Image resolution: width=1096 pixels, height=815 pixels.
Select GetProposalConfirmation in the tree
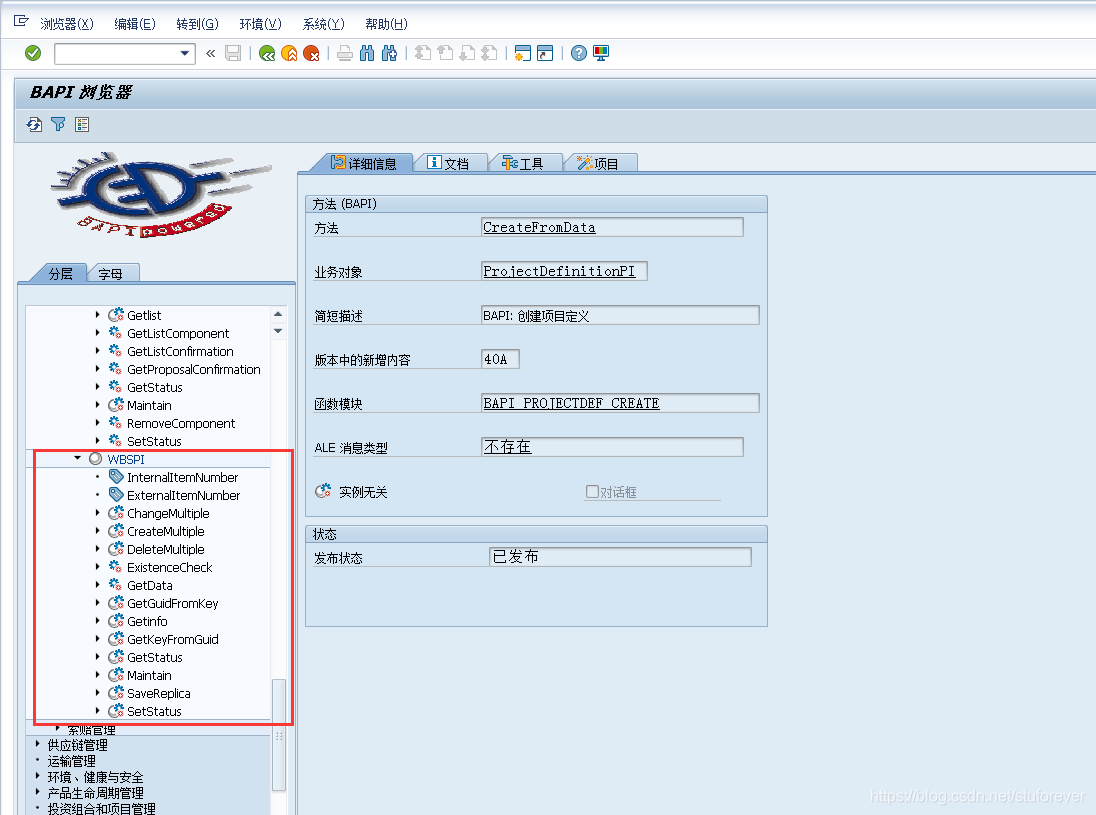194,369
